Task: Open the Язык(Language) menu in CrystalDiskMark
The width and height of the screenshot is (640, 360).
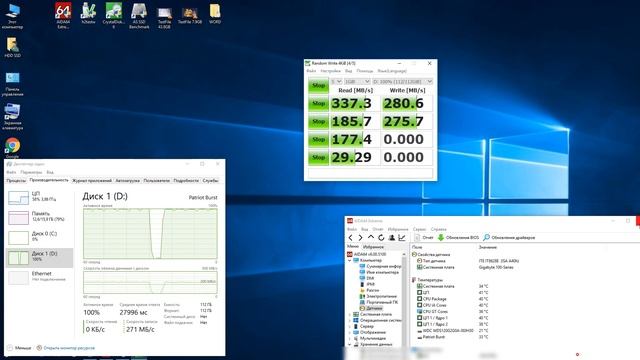Action: coord(392,71)
